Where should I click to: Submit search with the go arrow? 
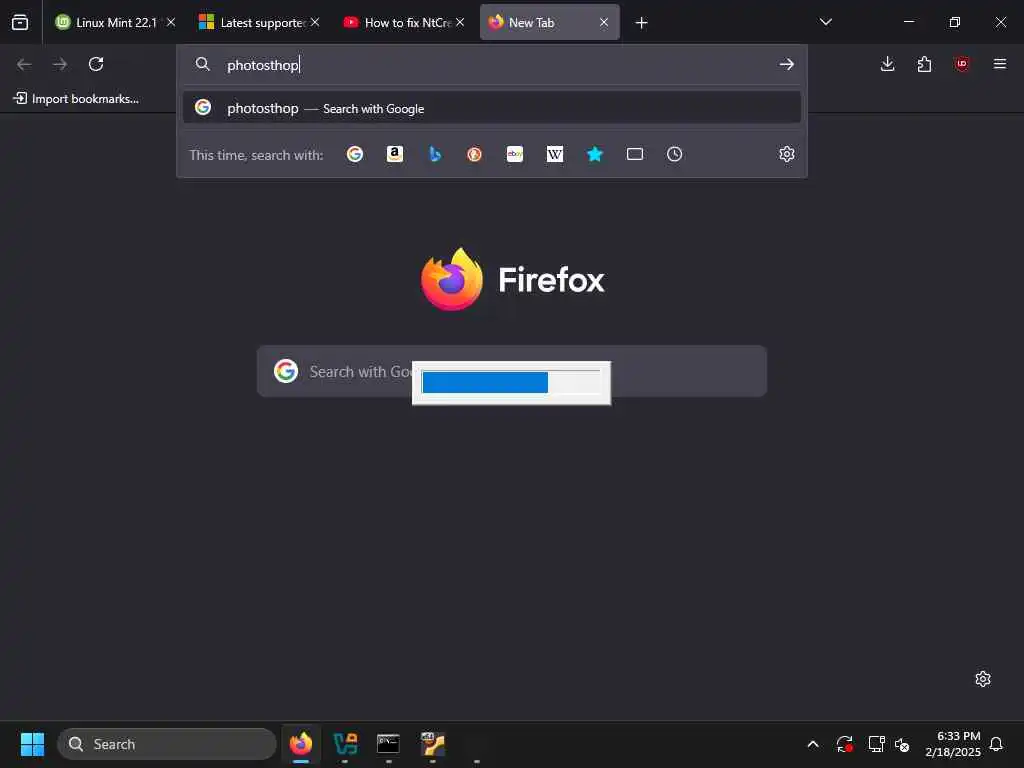click(x=786, y=64)
